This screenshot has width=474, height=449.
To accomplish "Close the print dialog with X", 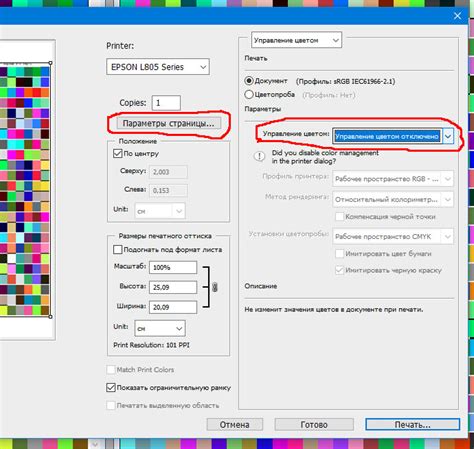I will [457, 16].
